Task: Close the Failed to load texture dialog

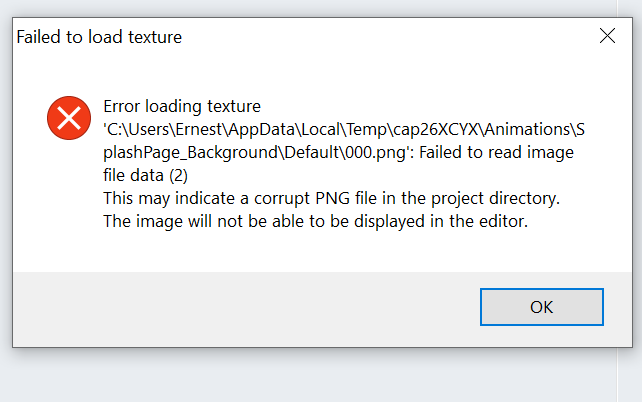Action: point(607,36)
